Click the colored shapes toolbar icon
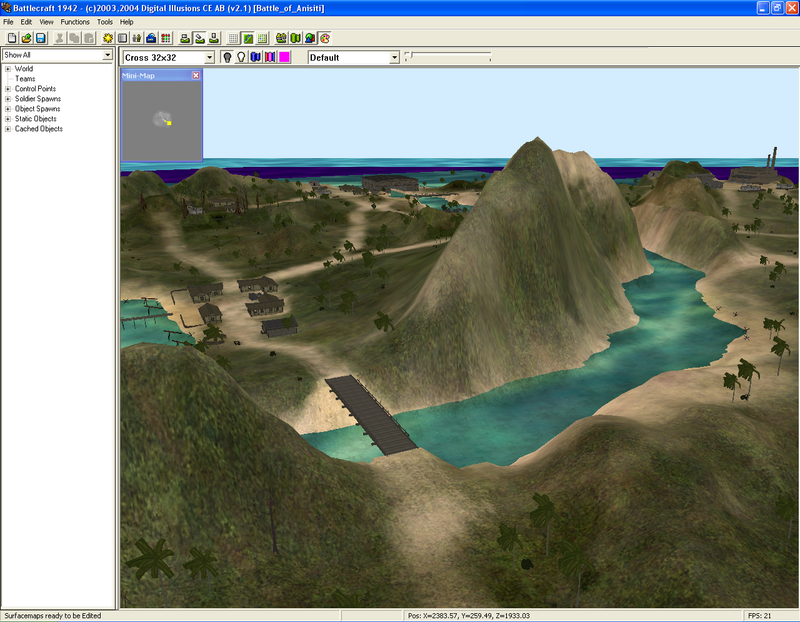800x622 pixels. pos(310,38)
